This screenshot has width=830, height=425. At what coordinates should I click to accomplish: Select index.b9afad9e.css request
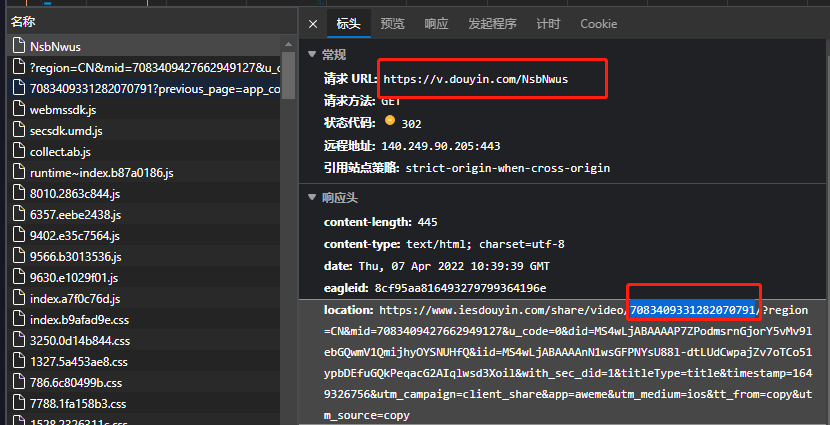(x=144, y=320)
